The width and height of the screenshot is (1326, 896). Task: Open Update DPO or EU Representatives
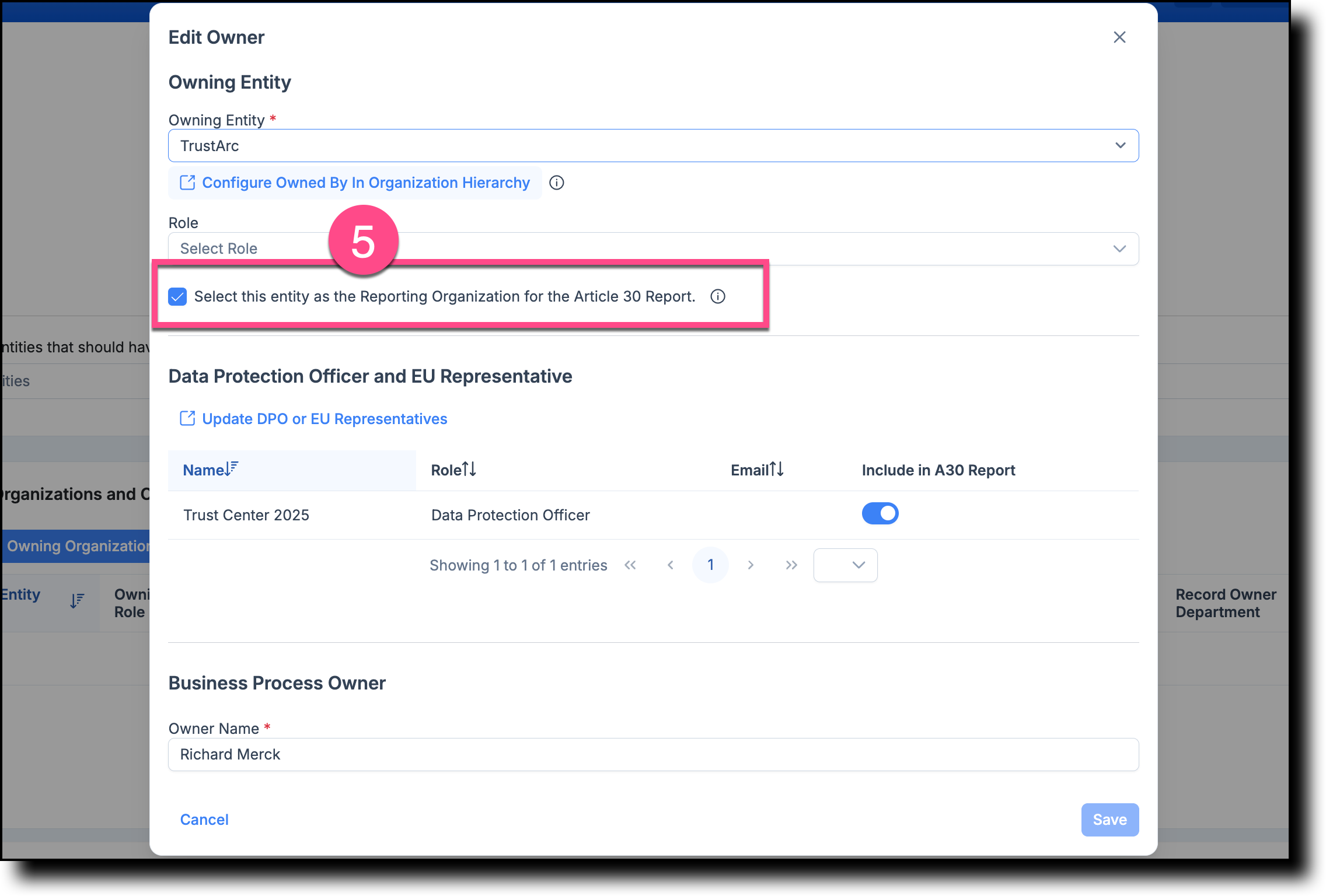(324, 418)
